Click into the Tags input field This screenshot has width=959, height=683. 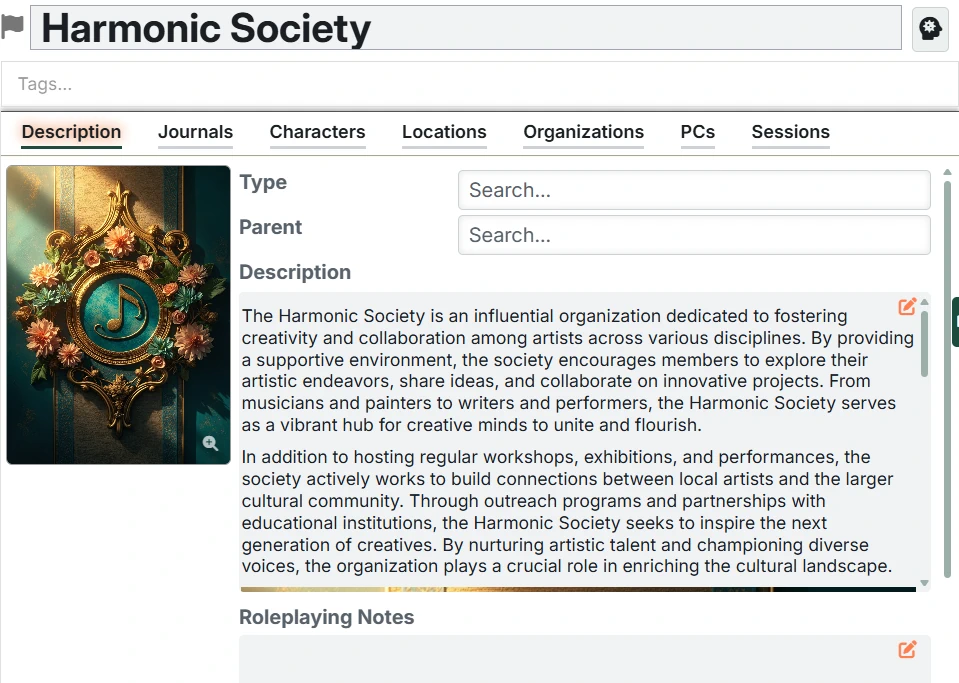(x=480, y=85)
